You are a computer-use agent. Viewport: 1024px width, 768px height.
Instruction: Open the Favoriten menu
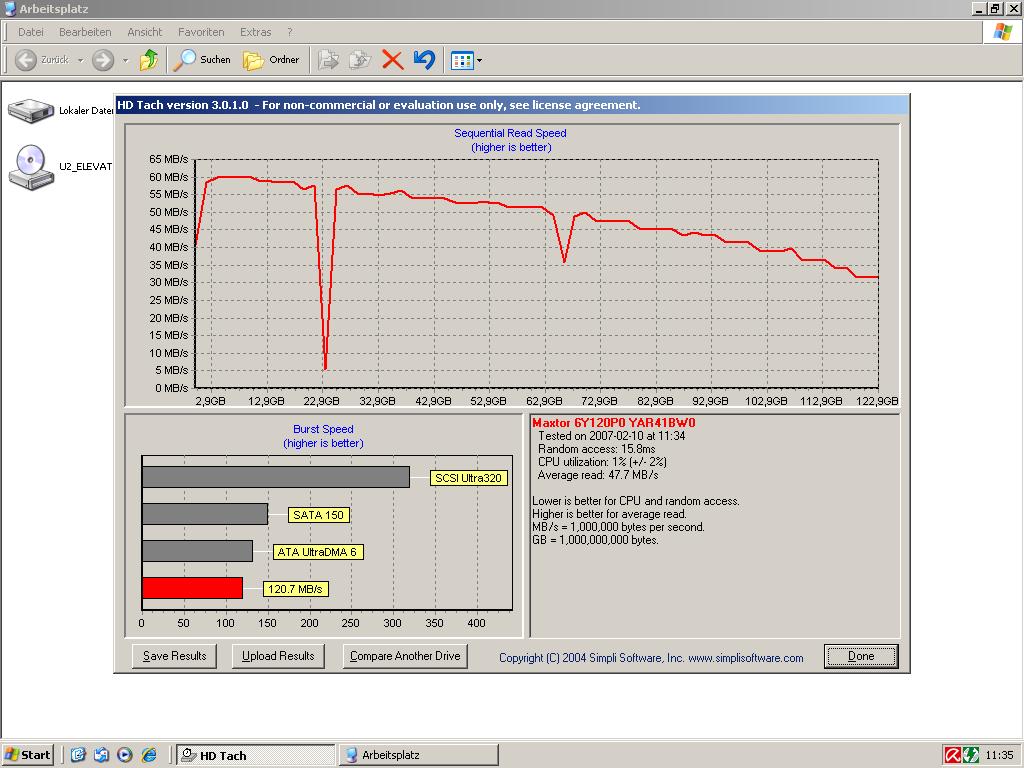[x=201, y=32]
